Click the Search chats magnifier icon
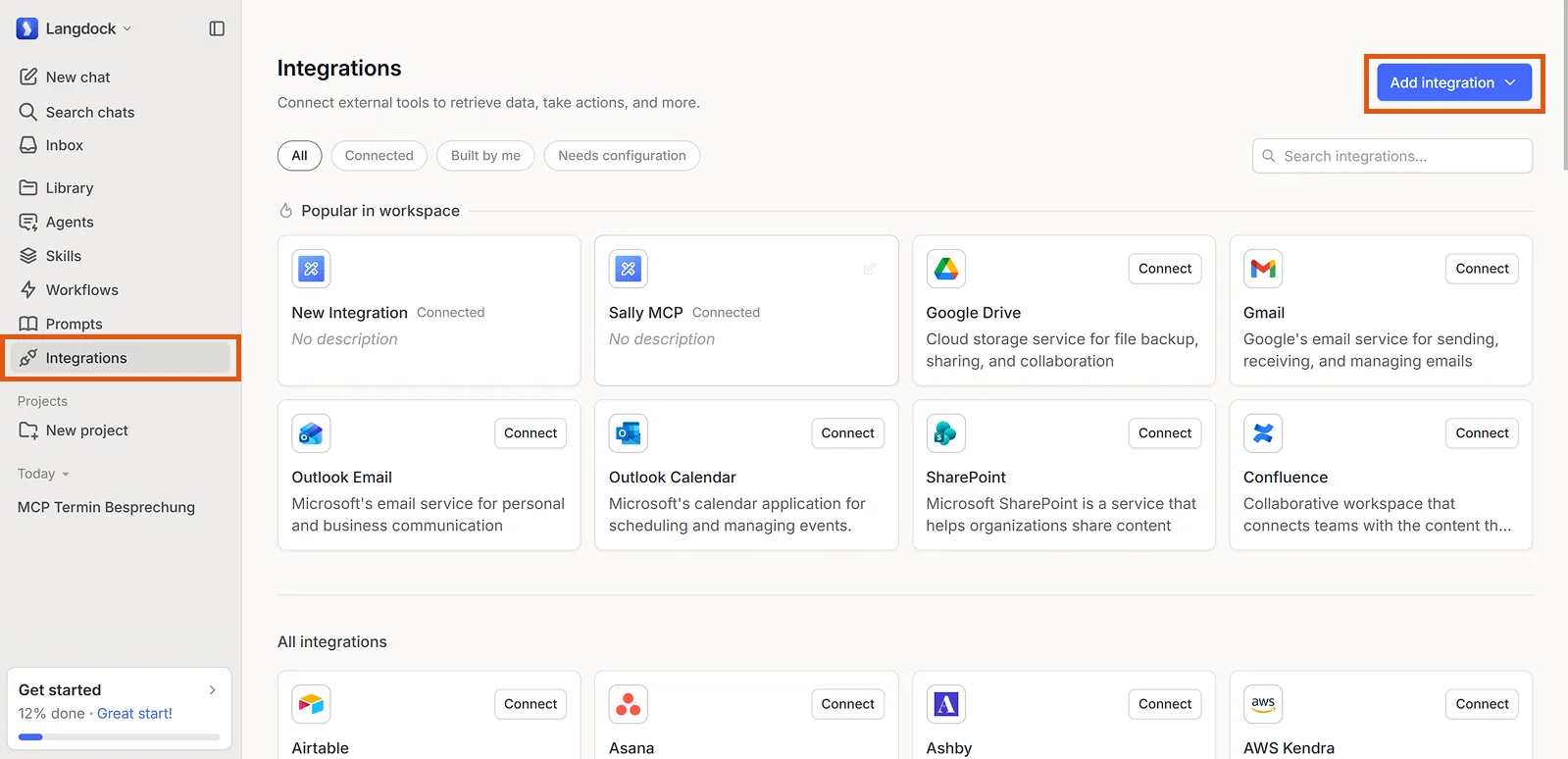Viewport: 1568px width, 759px height. click(x=28, y=112)
